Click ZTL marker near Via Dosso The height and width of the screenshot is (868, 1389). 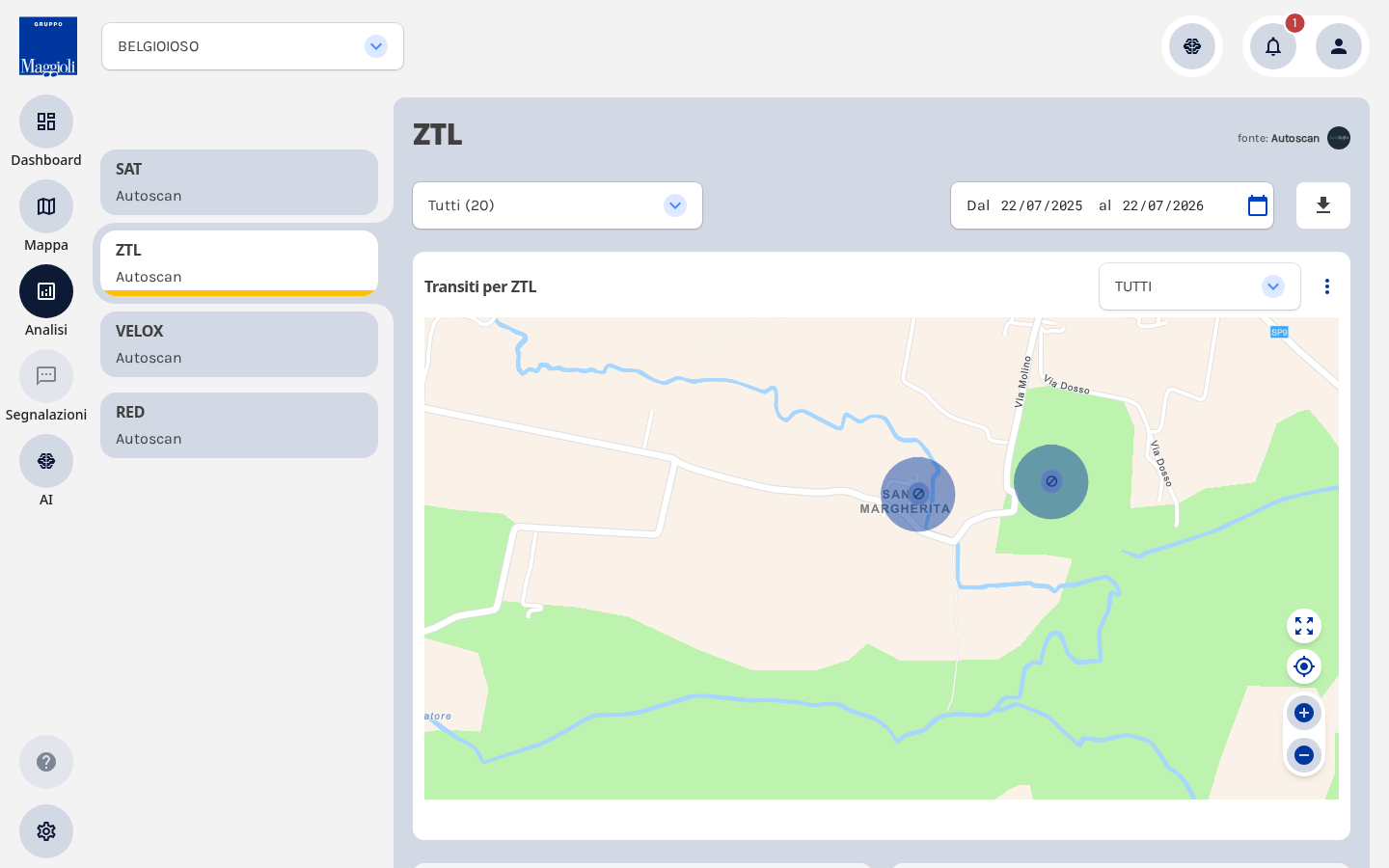point(1051,481)
